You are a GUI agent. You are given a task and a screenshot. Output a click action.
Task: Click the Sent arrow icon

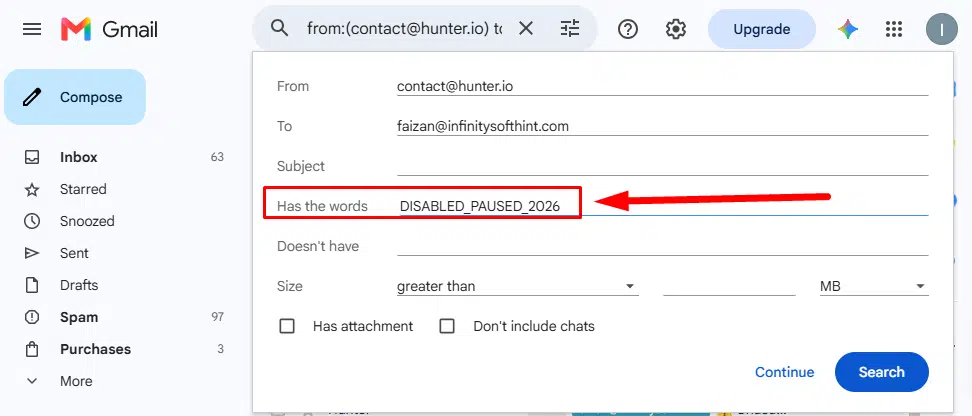click(32, 253)
